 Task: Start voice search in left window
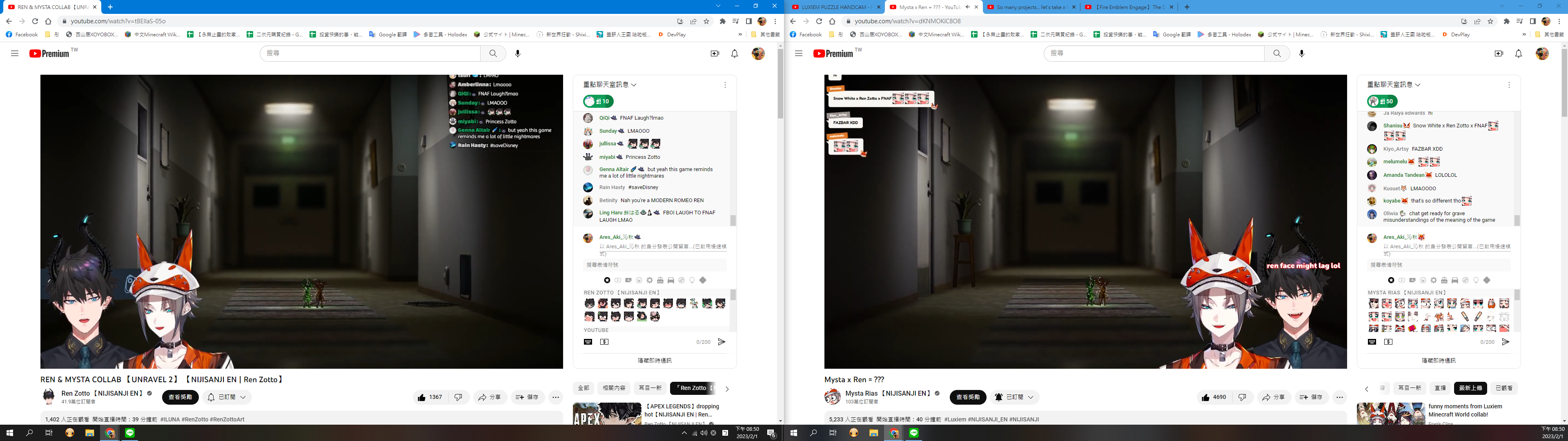[x=517, y=53]
